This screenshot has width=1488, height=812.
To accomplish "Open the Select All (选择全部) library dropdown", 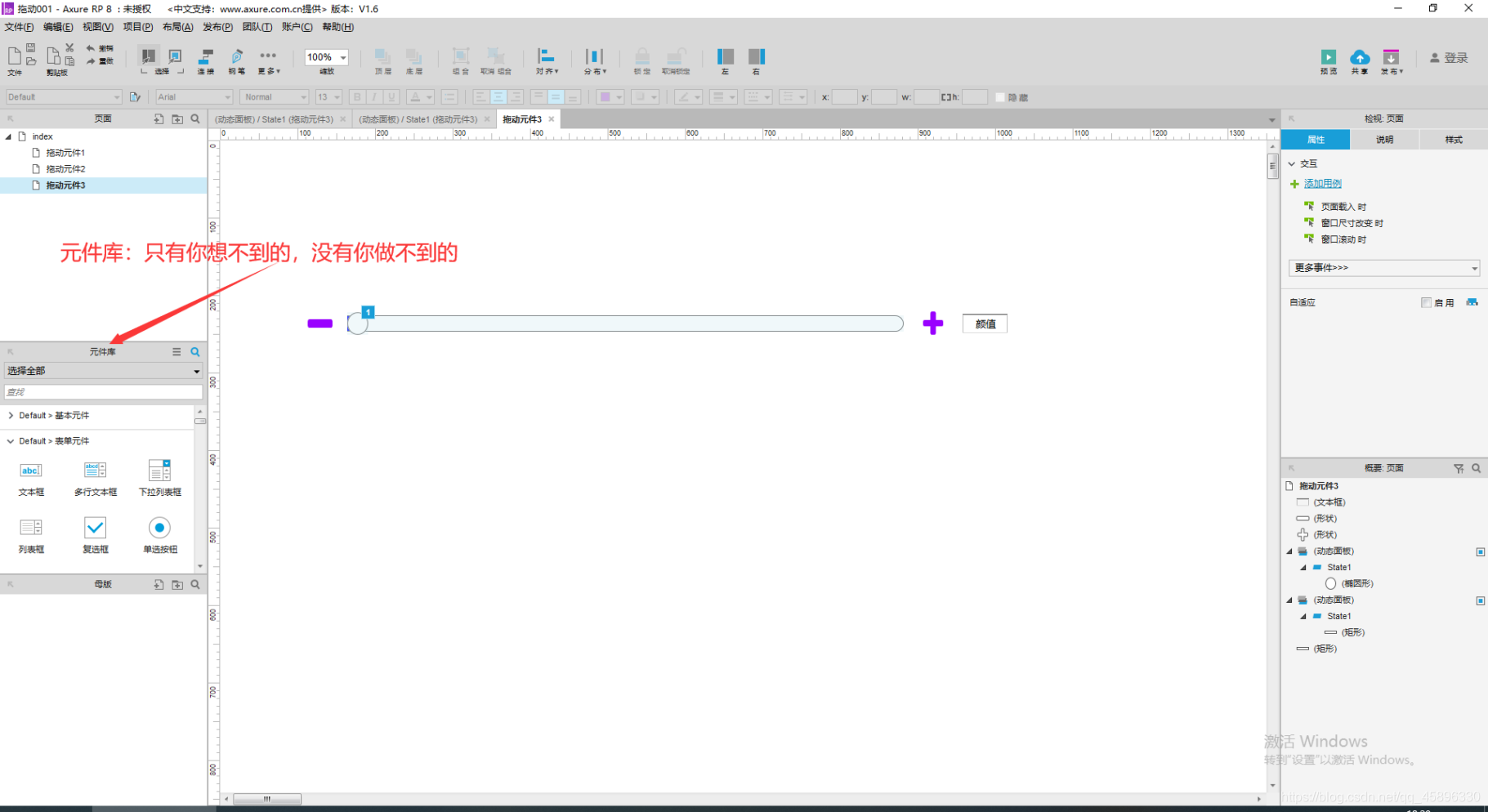I will point(103,371).
